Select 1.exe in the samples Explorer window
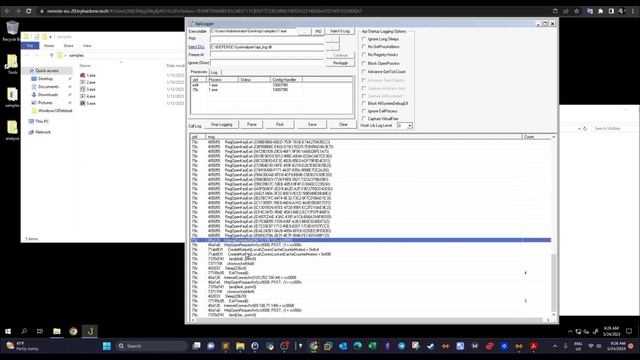640x360 pixels. click(88, 76)
